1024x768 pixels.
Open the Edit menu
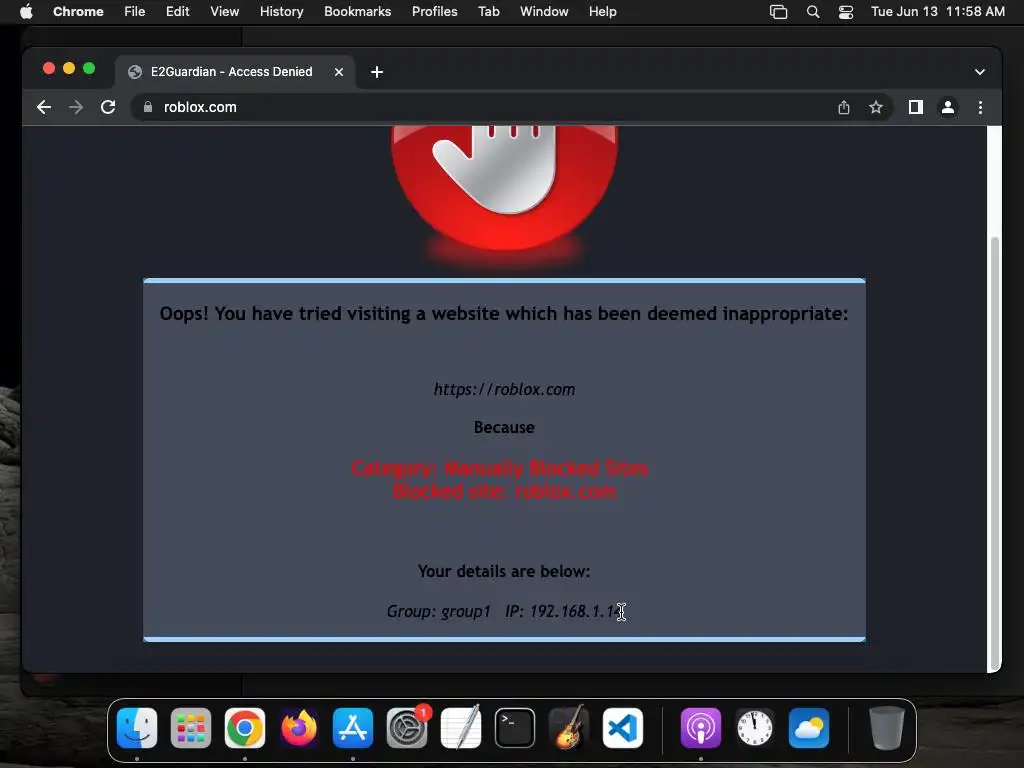point(178,12)
